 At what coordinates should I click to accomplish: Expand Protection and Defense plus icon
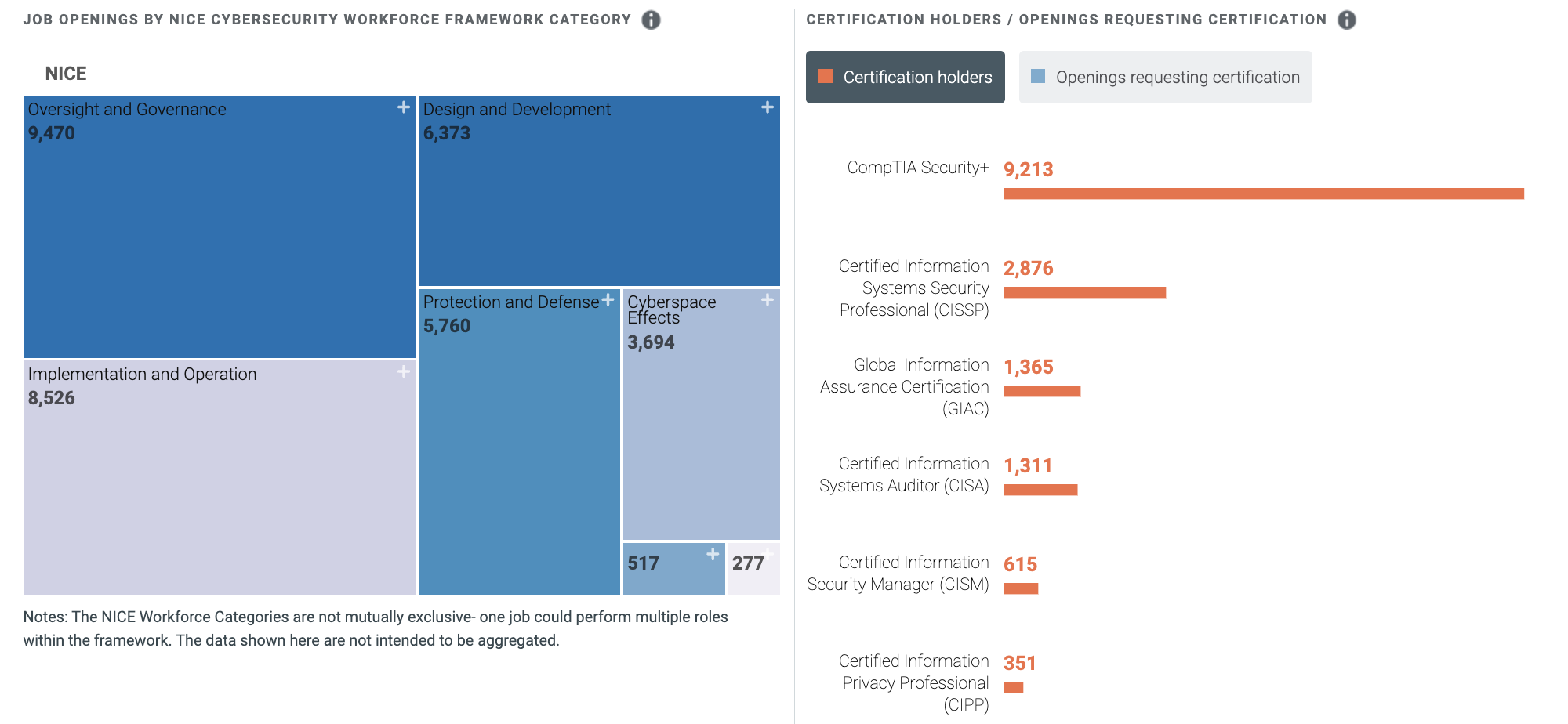[x=608, y=300]
